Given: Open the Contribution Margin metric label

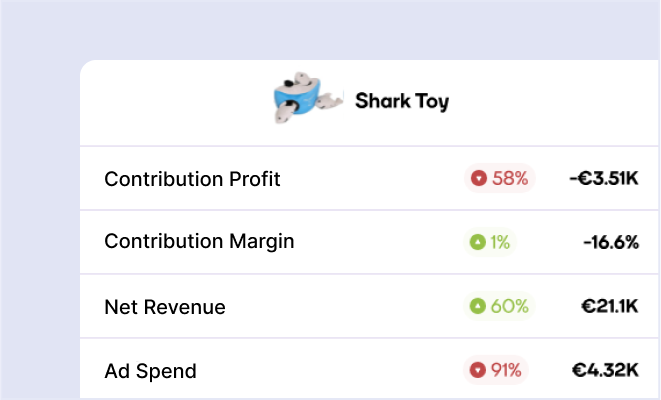Looking at the screenshot, I should point(199,242).
